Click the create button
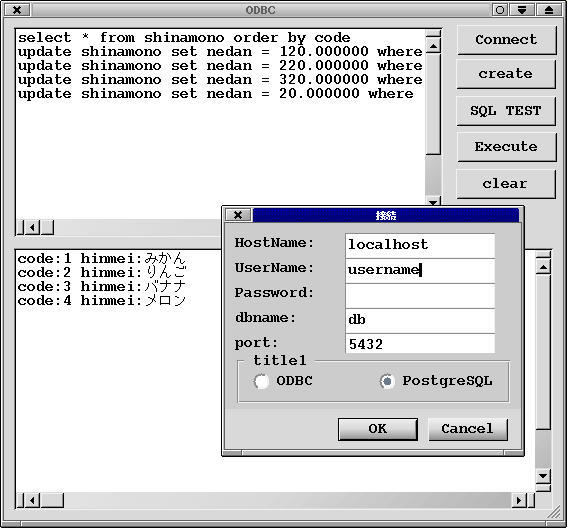The width and height of the screenshot is (567, 528). 506,74
